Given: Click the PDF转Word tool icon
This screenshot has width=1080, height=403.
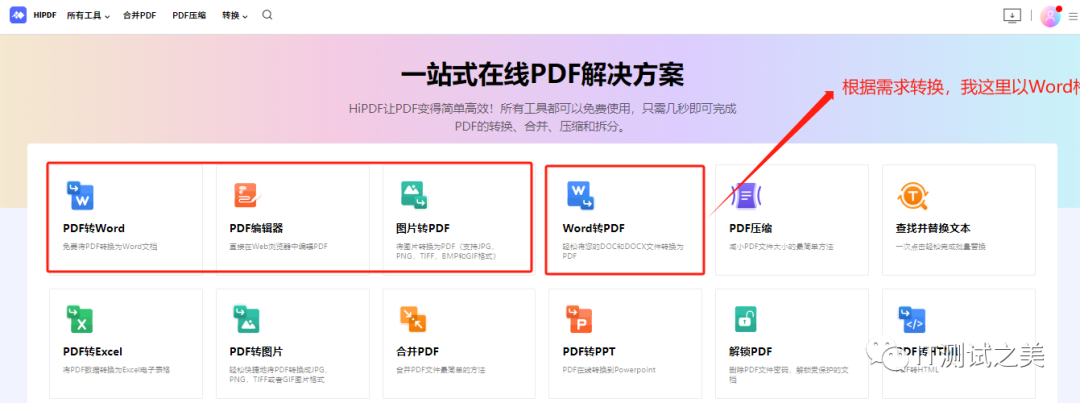Looking at the screenshot, I should [79, 194].
